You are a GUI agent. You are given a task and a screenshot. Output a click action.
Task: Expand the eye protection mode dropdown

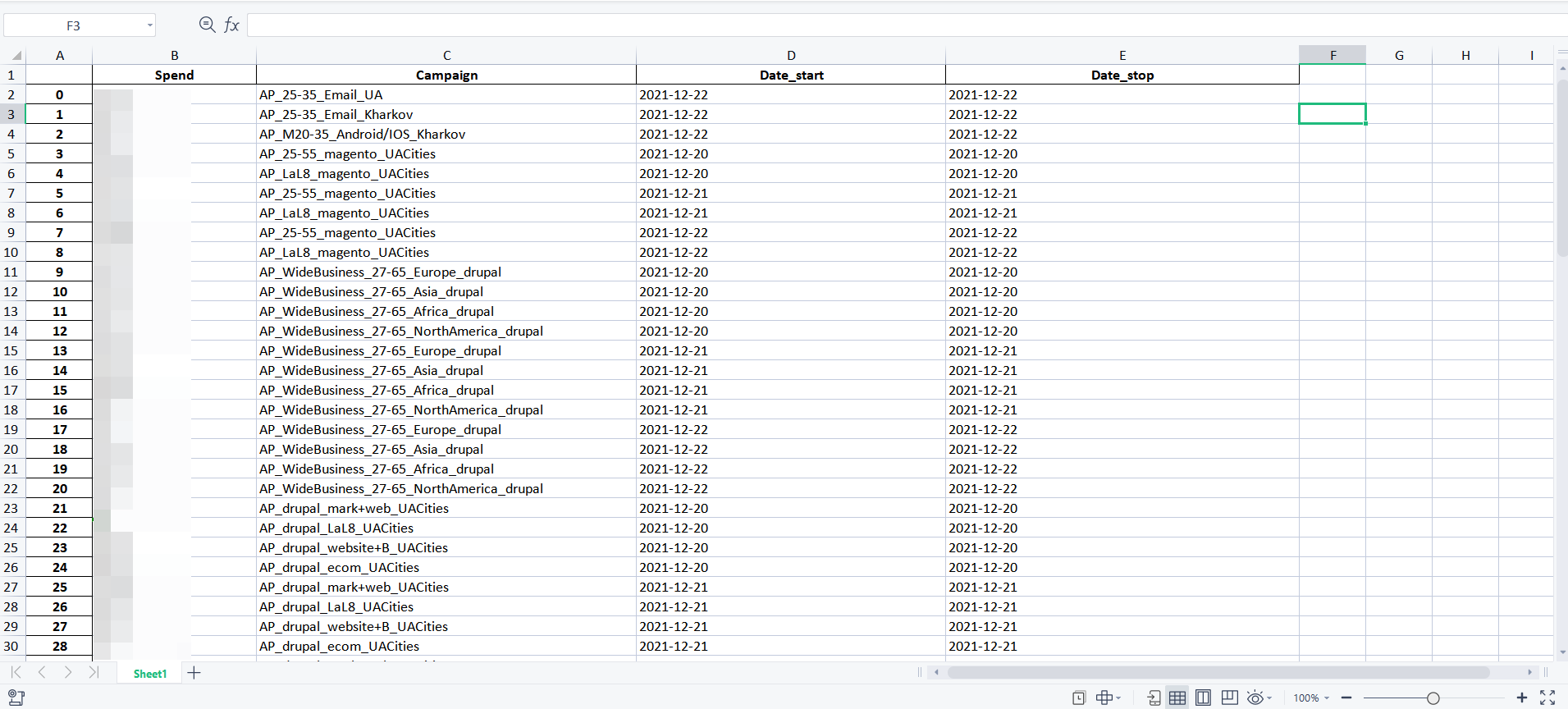[x=1269, y=698]
